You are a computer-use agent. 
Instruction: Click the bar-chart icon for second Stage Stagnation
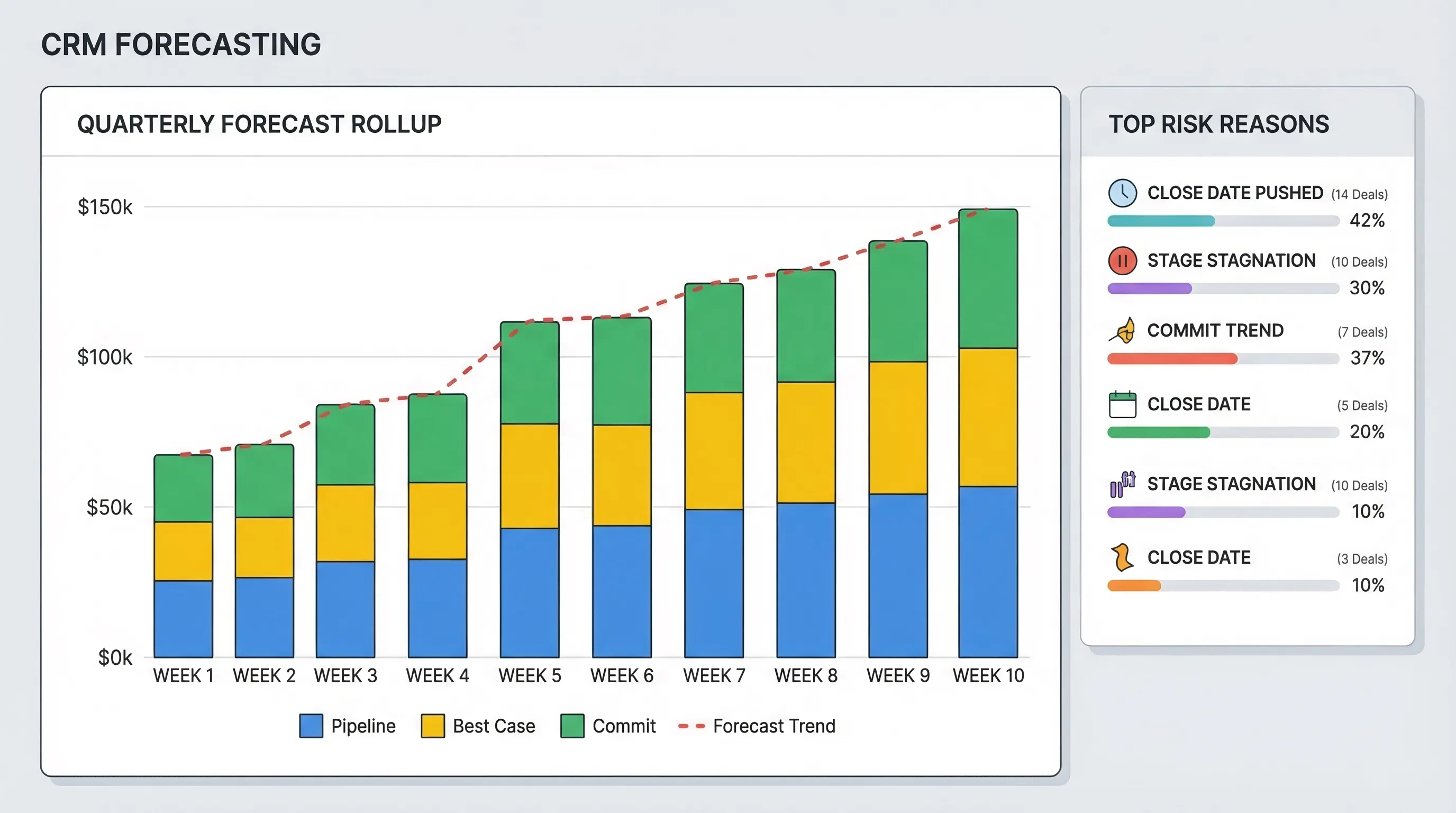pos(1123,484)
